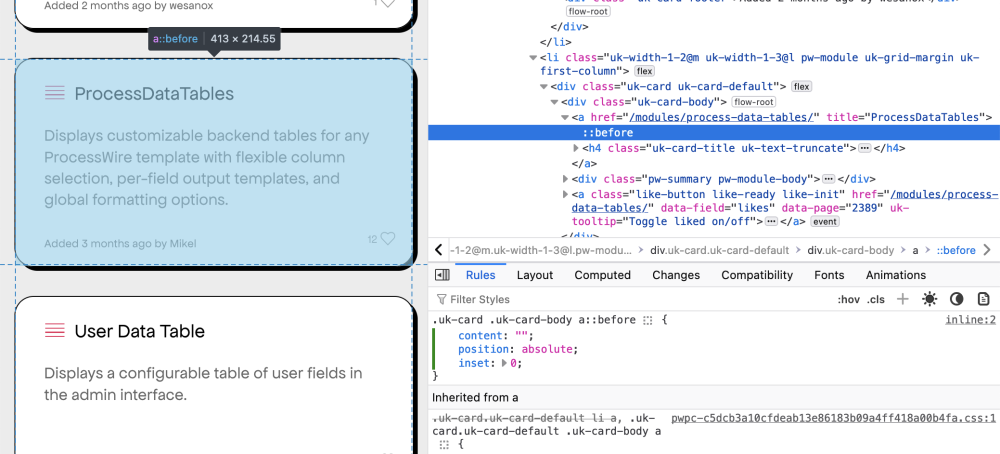Screen dimensions: 1000x454
Task: Switch to the Computed tab
Action: (x=602, y=275)
